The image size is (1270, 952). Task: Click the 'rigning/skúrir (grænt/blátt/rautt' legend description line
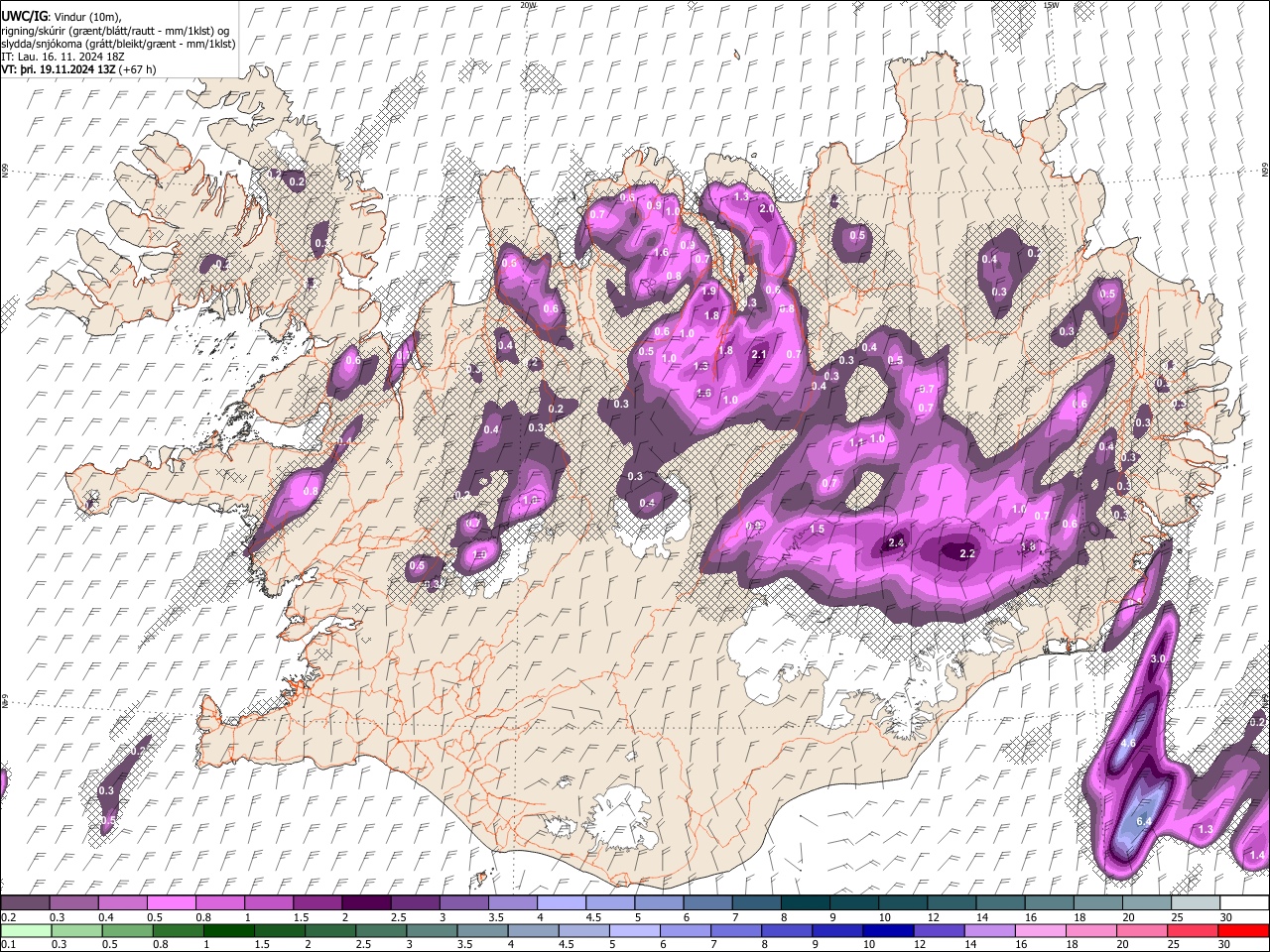[115, 30]
